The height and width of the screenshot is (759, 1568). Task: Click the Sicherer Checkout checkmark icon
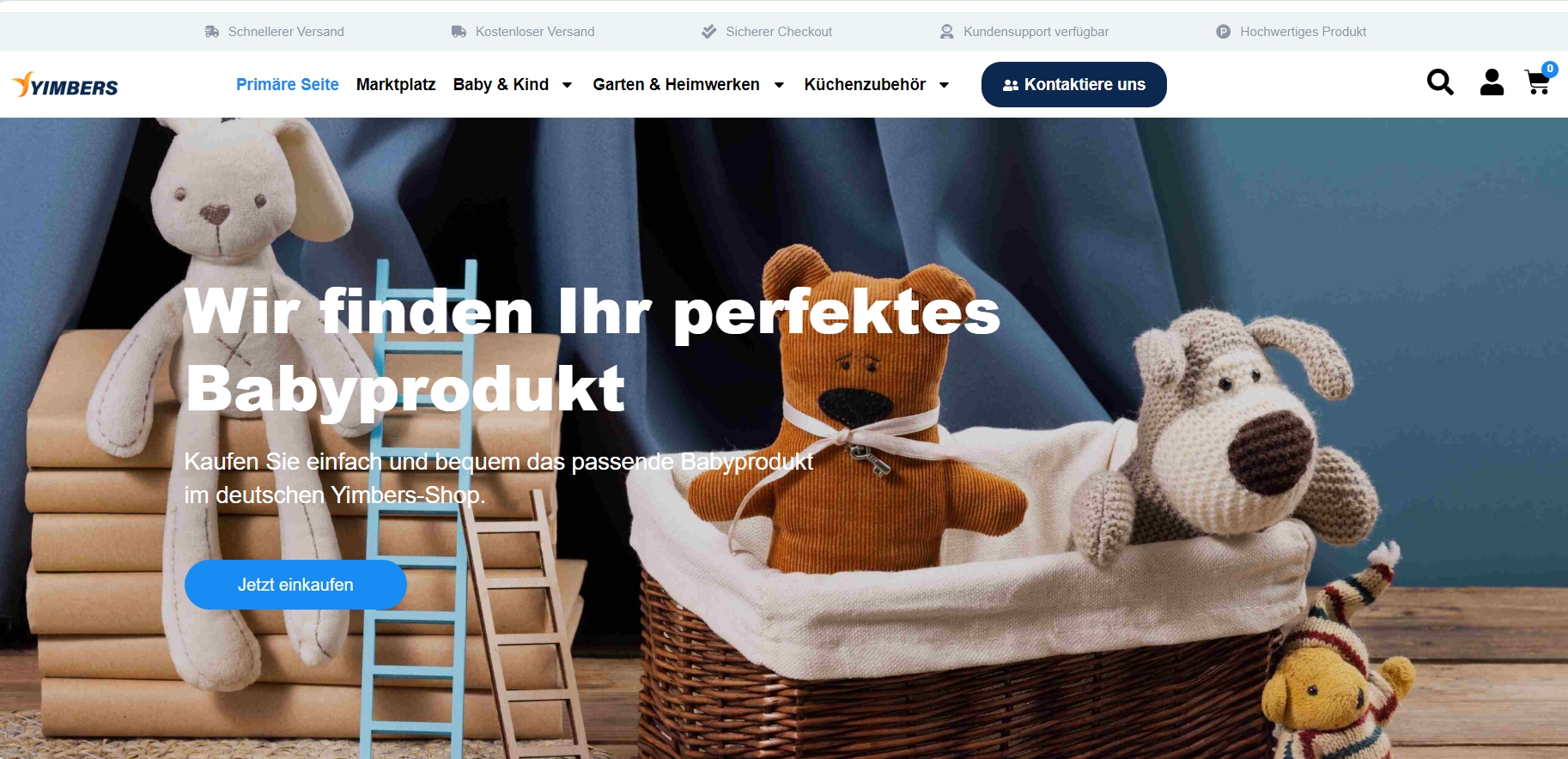(709, 32)
